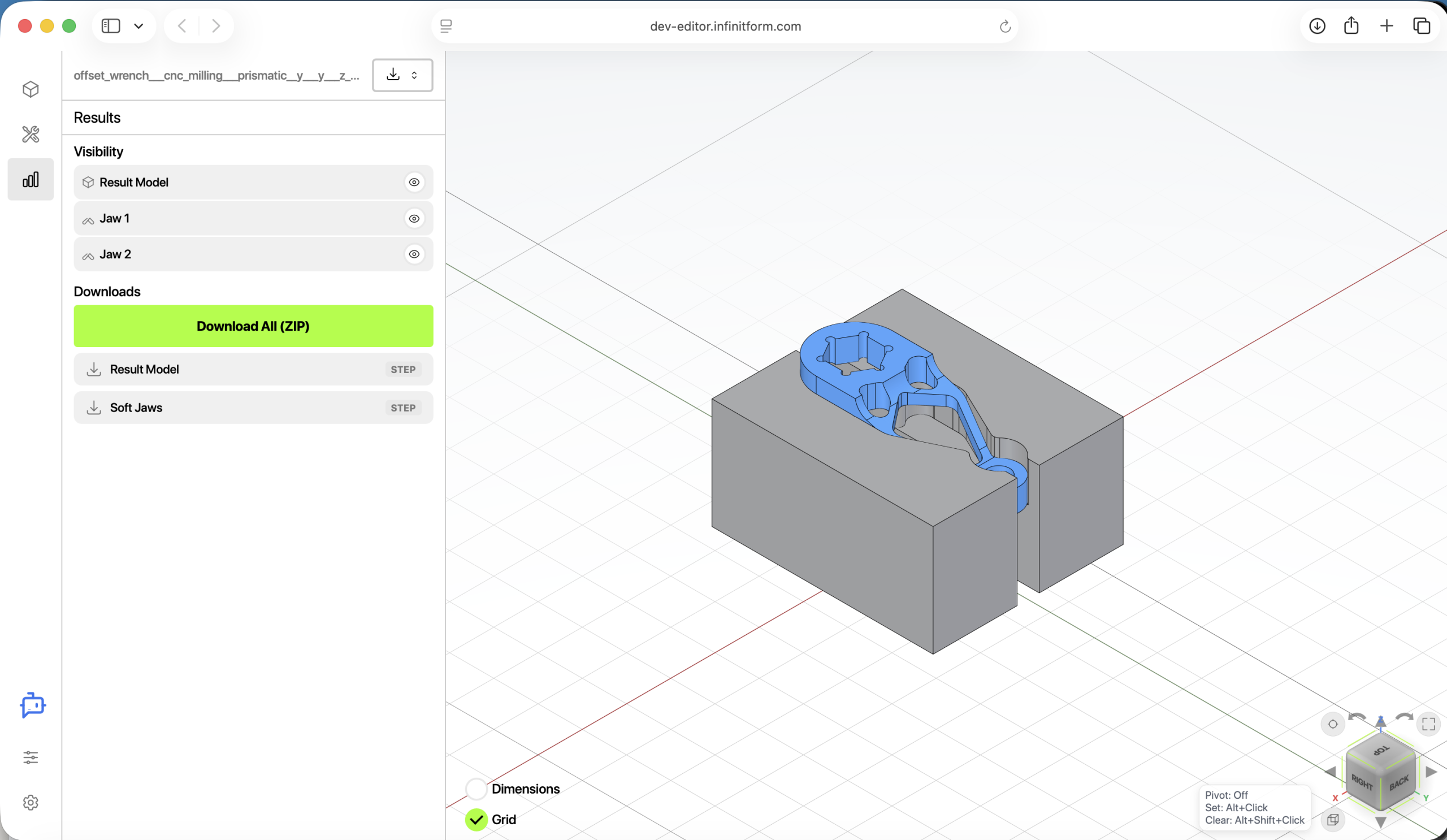
Task: Rotate view clockwise with curved right arrow
Action: (x=1405, y=717)
